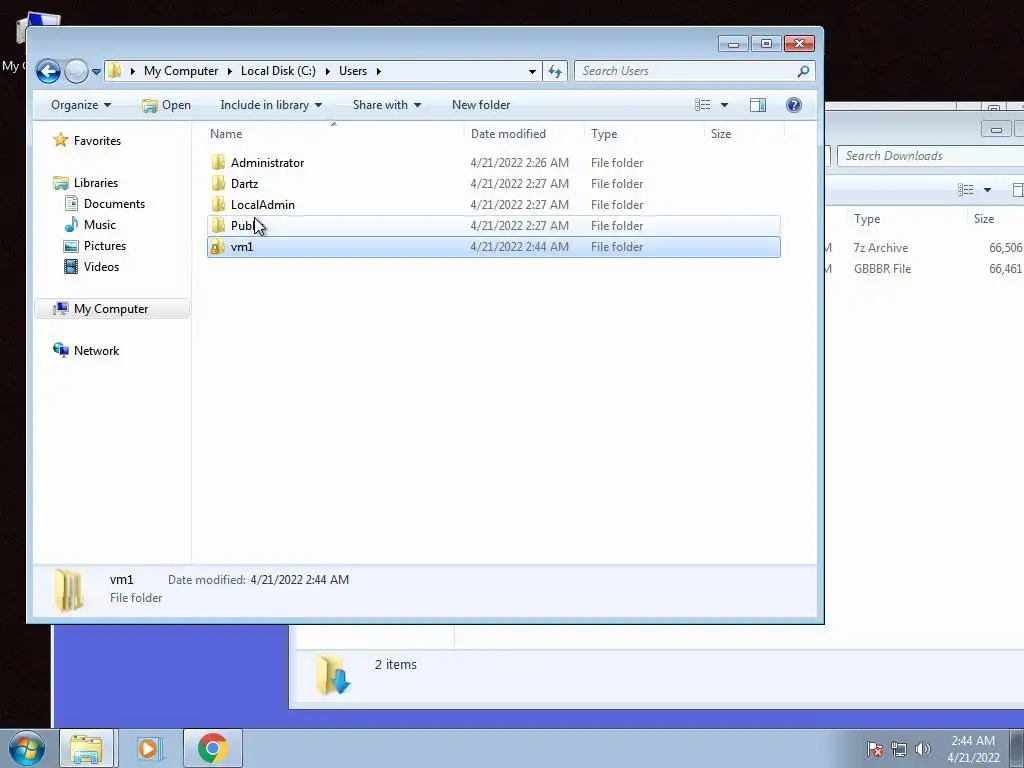This screenshot has width=1024, height=768.
Task: Select My Computer breadcrumb in address bar
Action: click(181, 71)
